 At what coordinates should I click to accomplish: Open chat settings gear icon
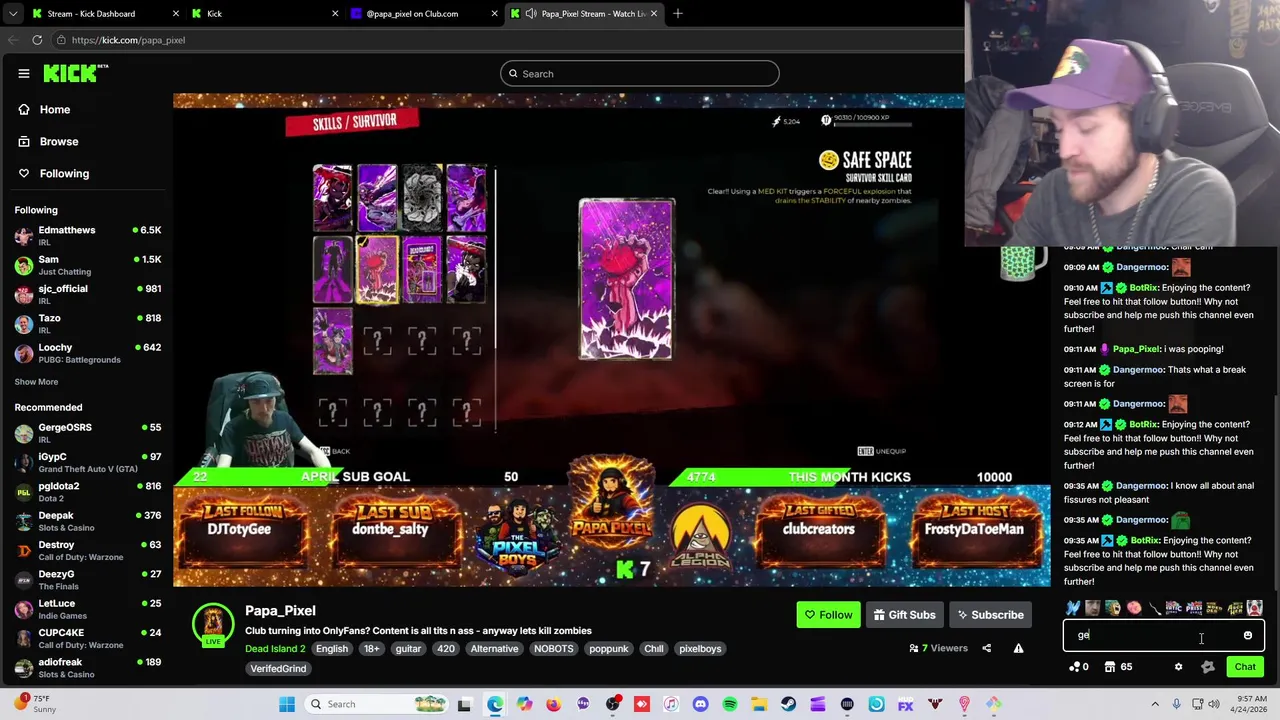click(x=1178, y=666)
